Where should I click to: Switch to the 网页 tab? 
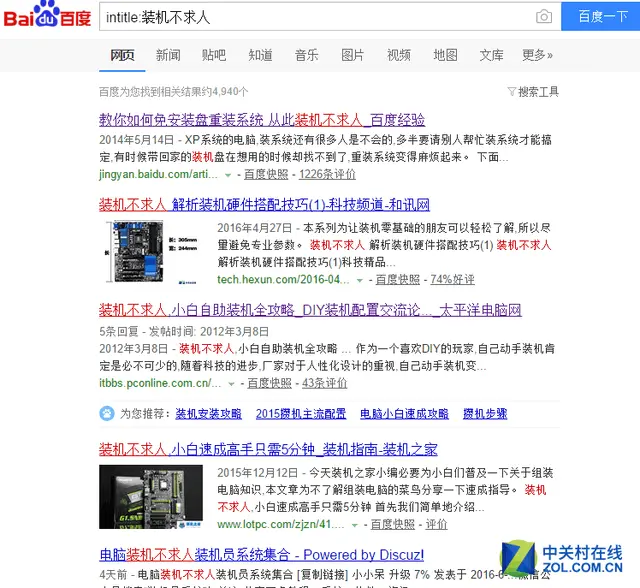[x=122, y=55]
